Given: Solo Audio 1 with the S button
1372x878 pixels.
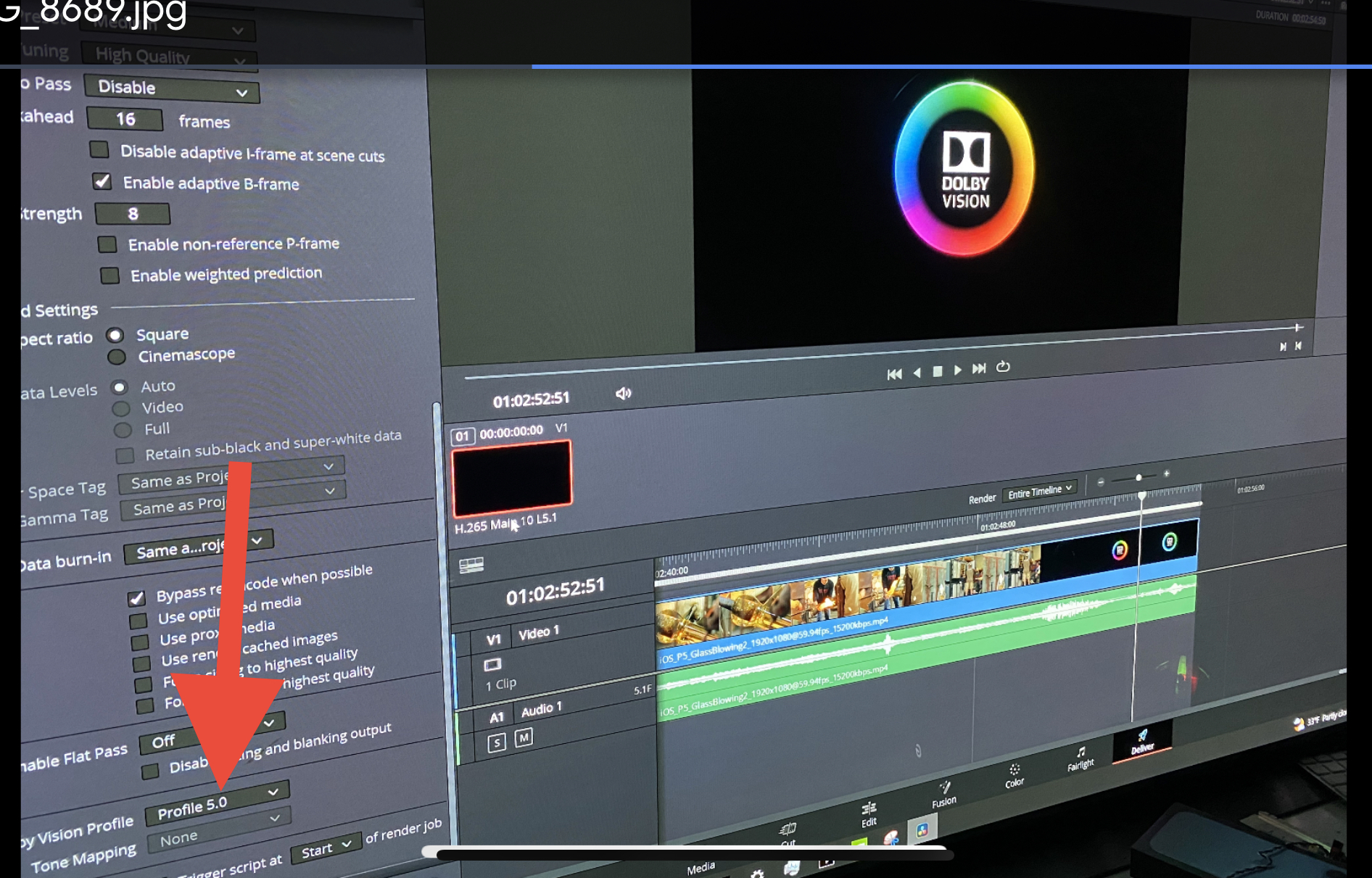Looking at the screenshot, I should tap(497, 743).
